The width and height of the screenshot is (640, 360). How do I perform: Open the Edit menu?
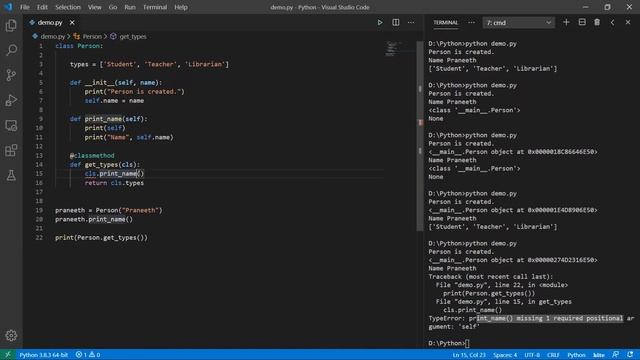pos(42,7)
